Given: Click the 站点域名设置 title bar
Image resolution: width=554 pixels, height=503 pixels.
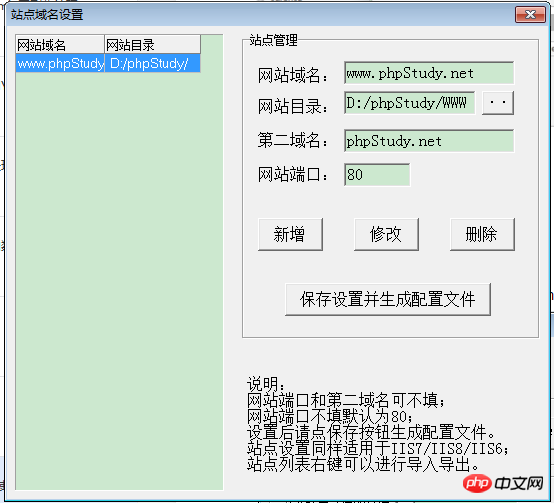Looking at the screenshot, I should click(x=261, y=14).
